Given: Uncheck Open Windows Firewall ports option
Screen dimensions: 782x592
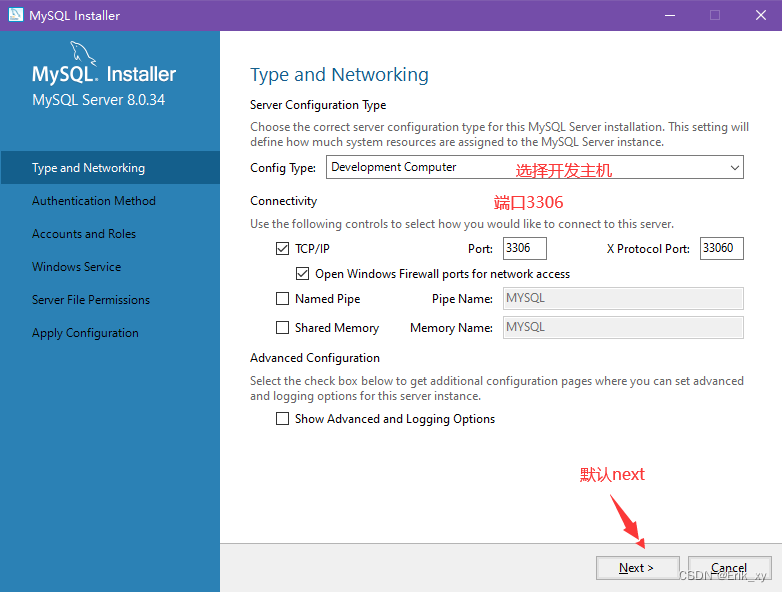Looking at the screenshot, I should (302, 273).
